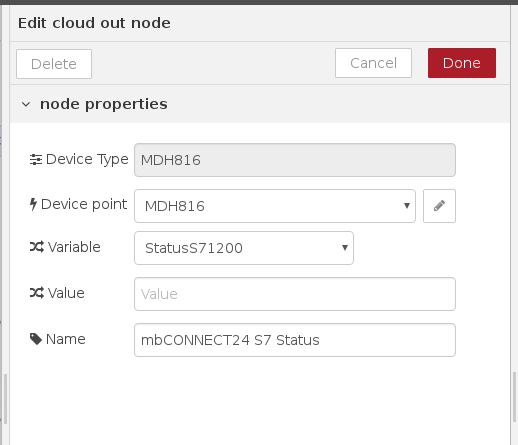Click the Name field containing mbCONNECT24 S7 Status

pos(295,340)
